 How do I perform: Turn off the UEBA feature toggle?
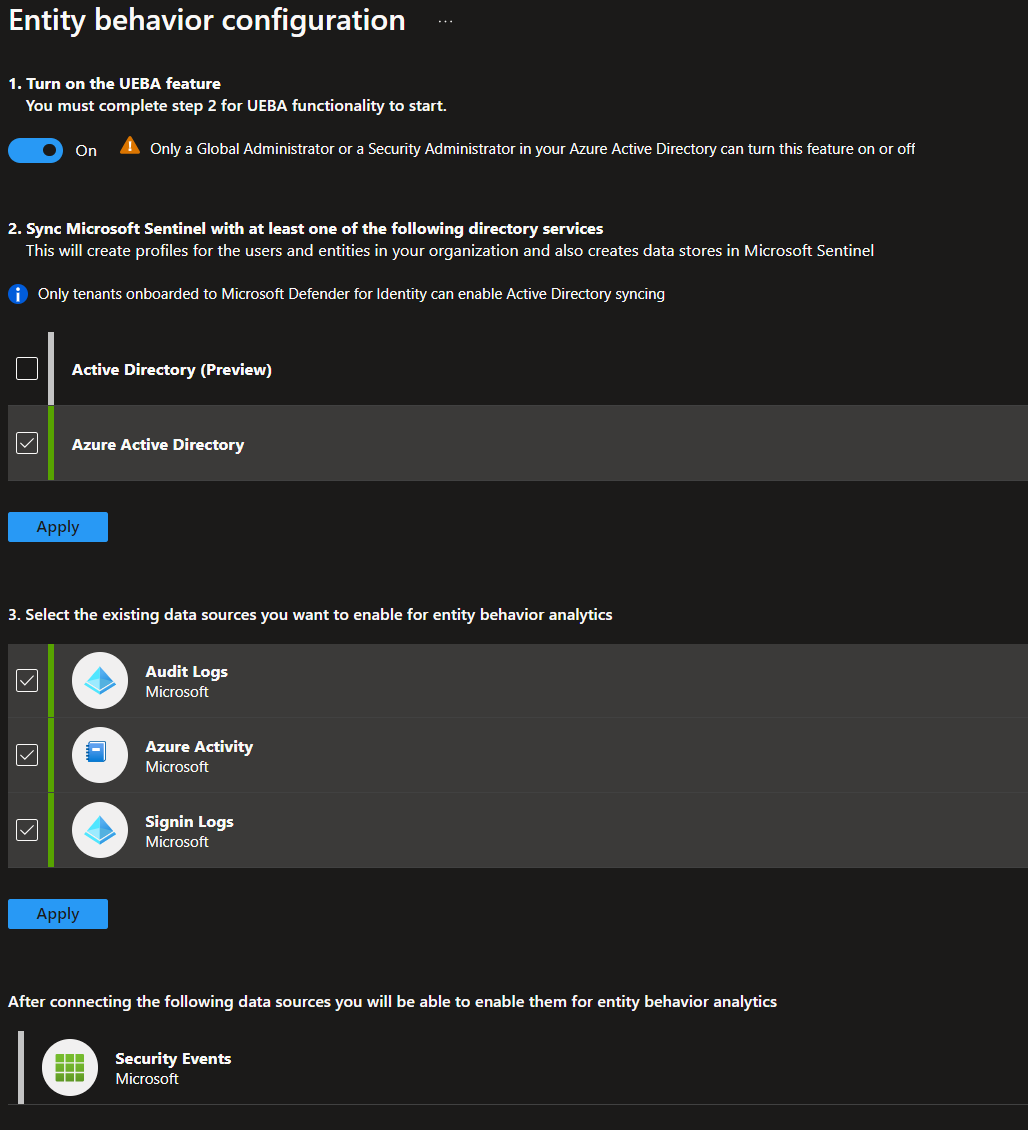pos(35,149)
